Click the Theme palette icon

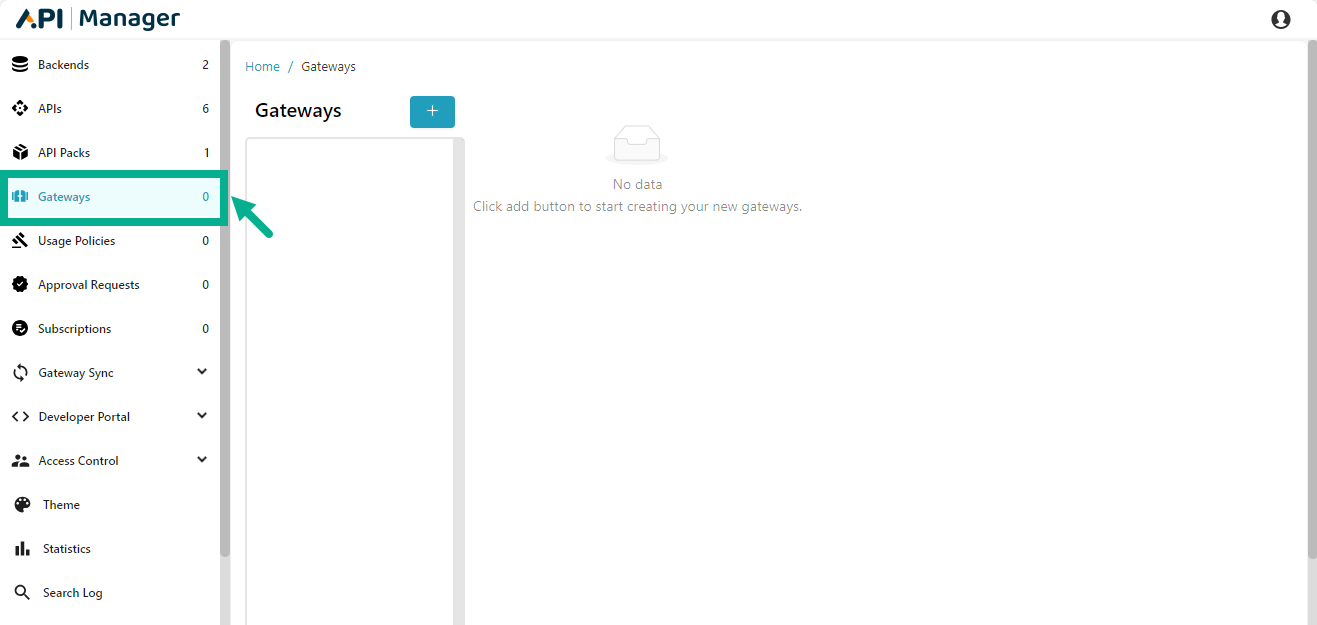[22, 505]
